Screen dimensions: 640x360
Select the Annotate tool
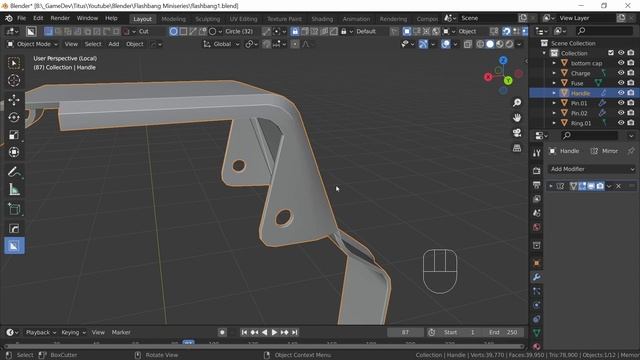(14, 172)
